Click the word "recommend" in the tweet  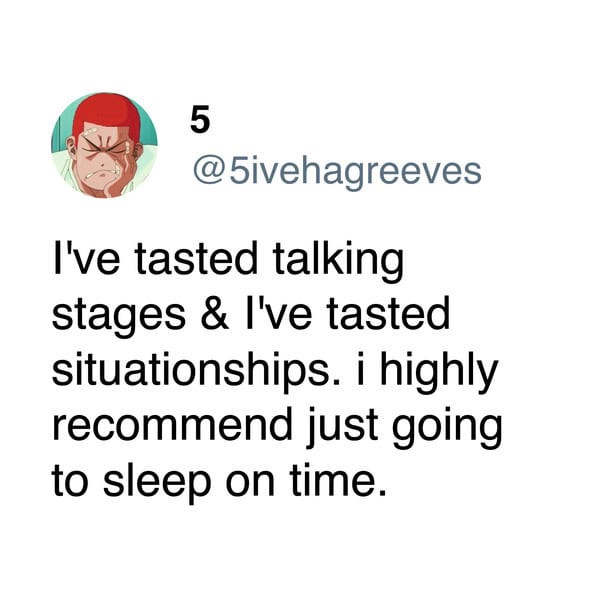172,425
